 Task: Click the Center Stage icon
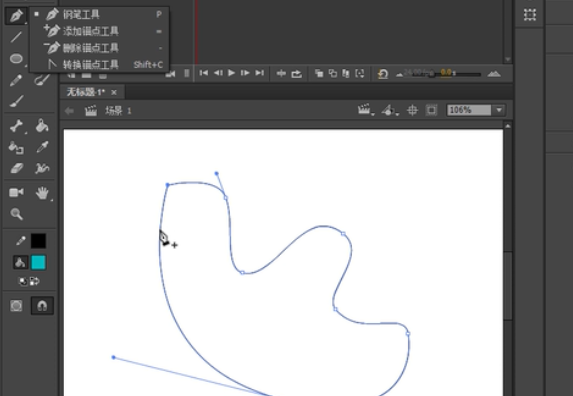(x=412, y=110)
